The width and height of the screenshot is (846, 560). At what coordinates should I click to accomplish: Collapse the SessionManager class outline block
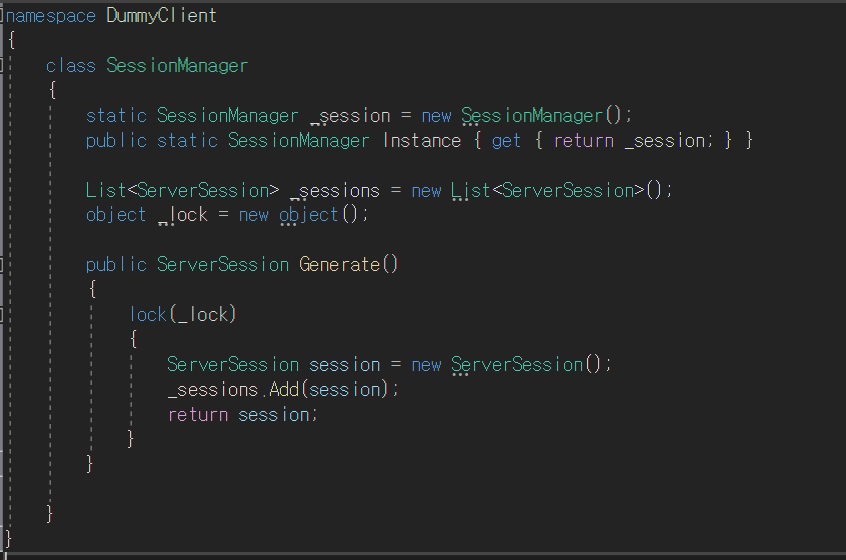pyautogui.click(x=2, y=65)
